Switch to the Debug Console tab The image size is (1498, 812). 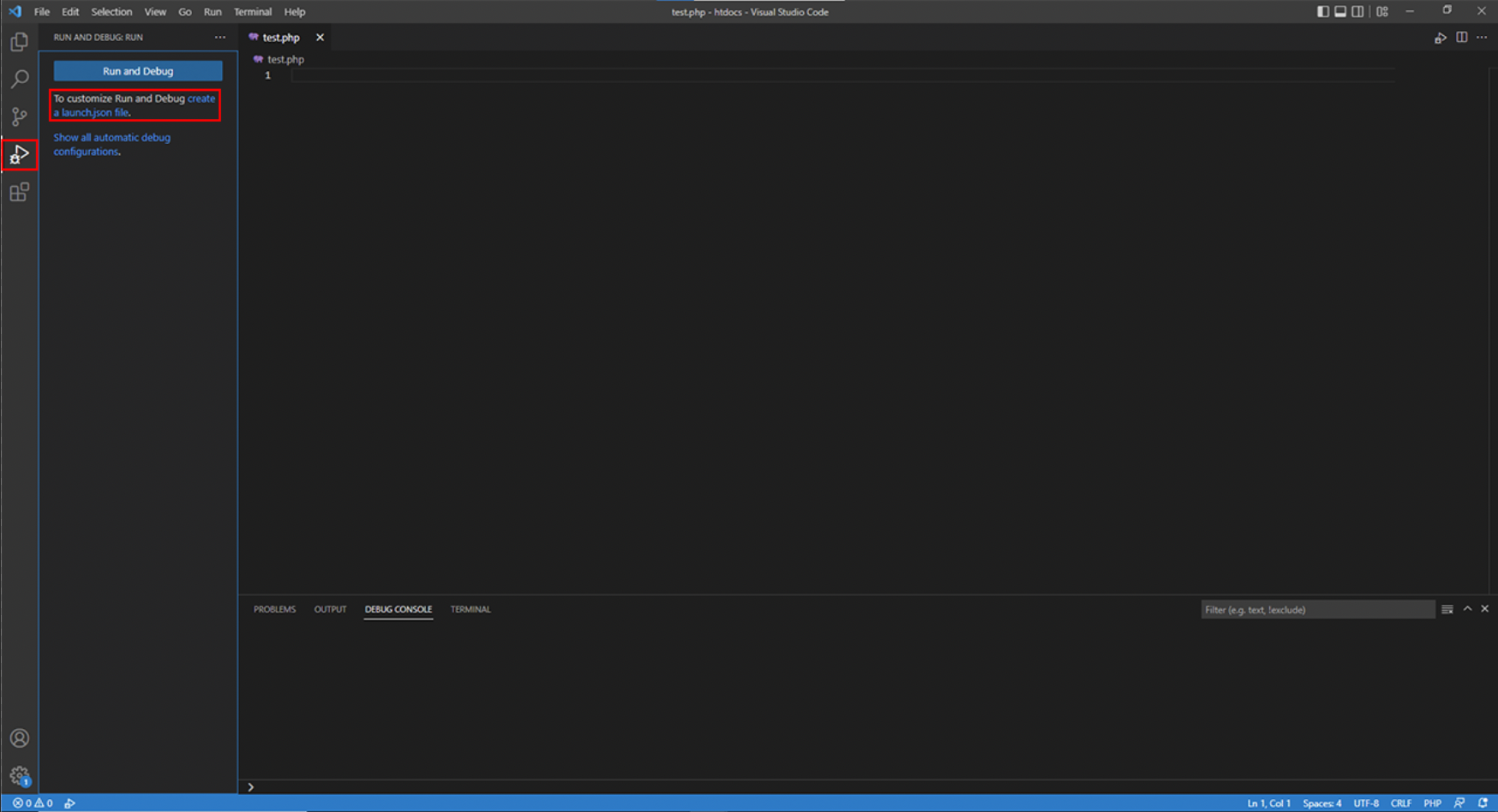coord(398,609)
